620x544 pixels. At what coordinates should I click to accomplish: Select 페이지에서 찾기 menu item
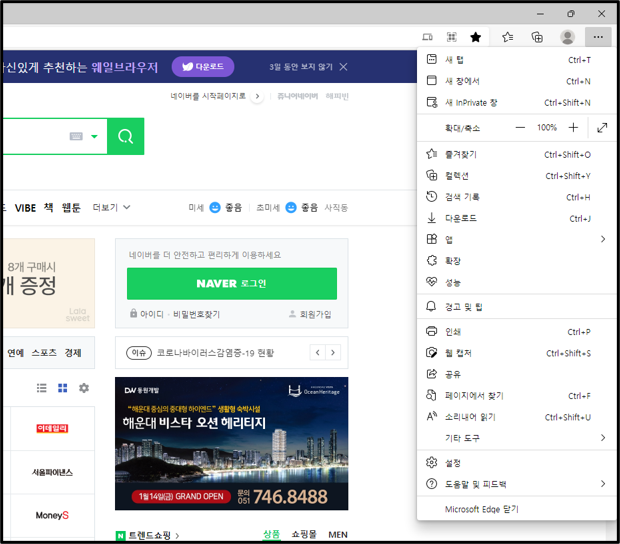click(x=516, y=396)
